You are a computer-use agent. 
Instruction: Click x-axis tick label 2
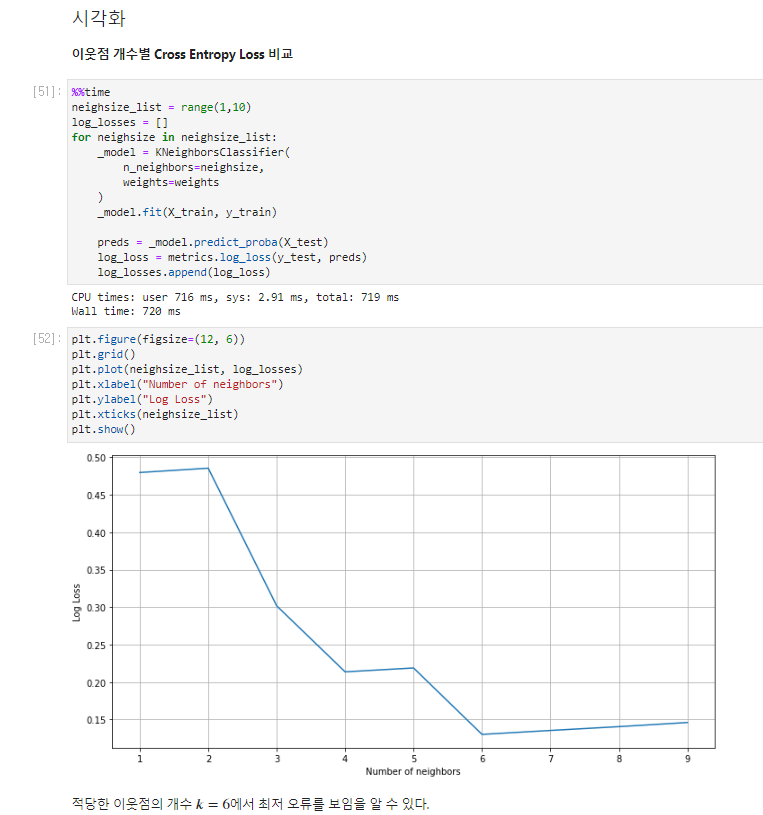coord(208,759)
